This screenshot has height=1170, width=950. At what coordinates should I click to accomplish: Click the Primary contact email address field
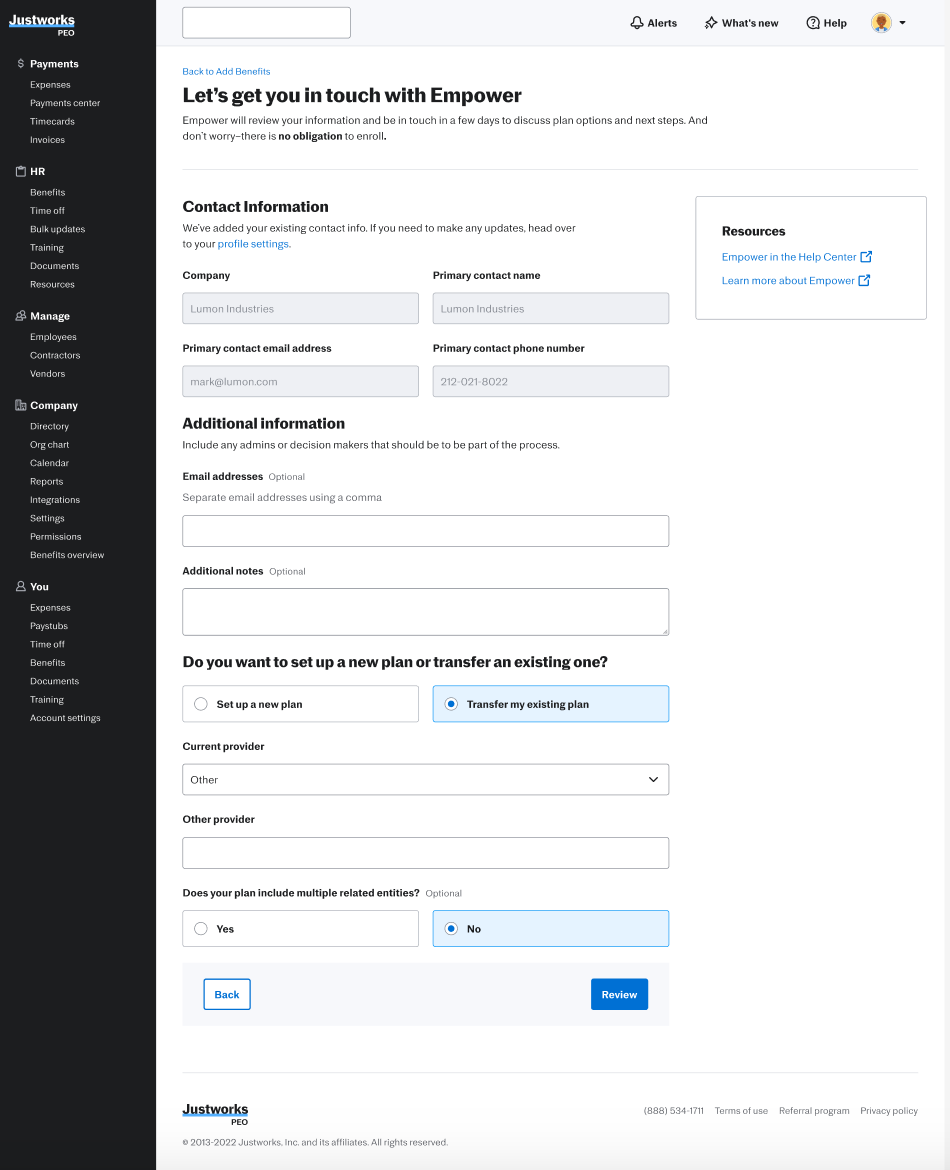click(300, 381)
